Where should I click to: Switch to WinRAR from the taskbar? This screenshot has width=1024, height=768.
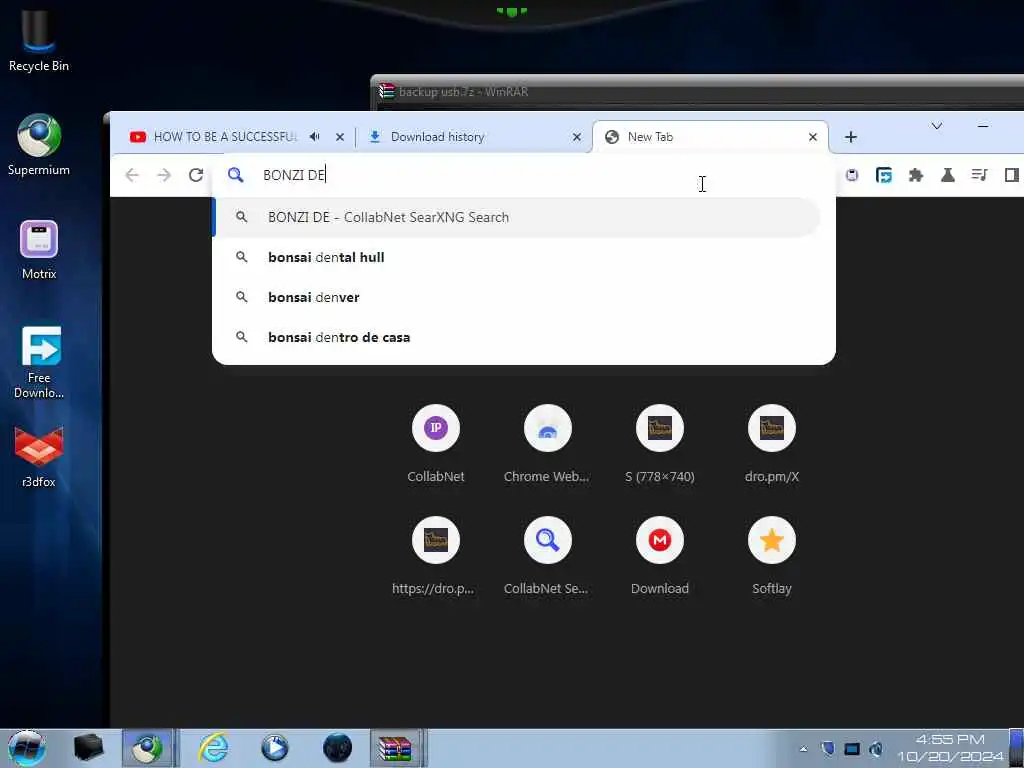(396, 748)
